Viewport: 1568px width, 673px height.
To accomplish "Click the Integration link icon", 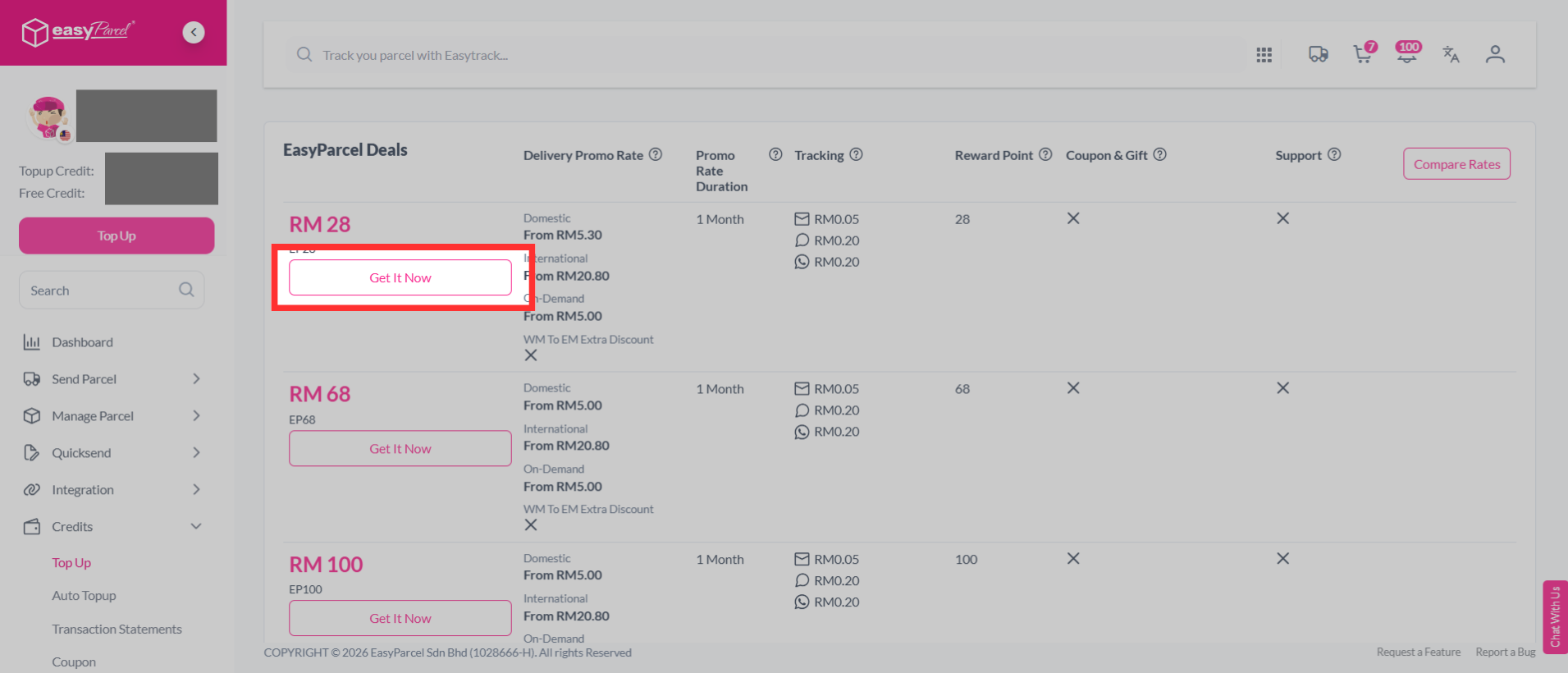I will [x=32, y=490].
